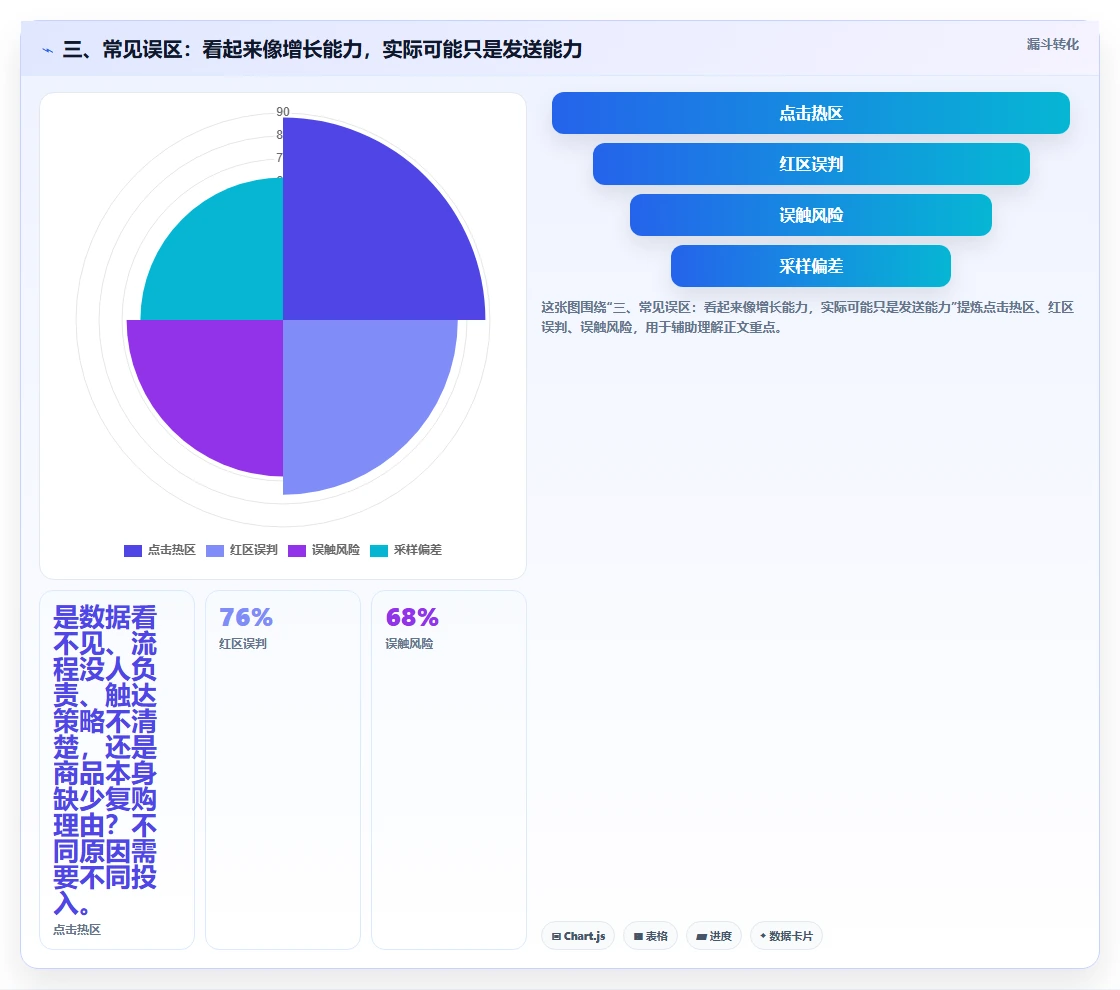Click the lightning icon before section title
The height and width of the screenshot is (990, 1120).
[x=48, y=50]
